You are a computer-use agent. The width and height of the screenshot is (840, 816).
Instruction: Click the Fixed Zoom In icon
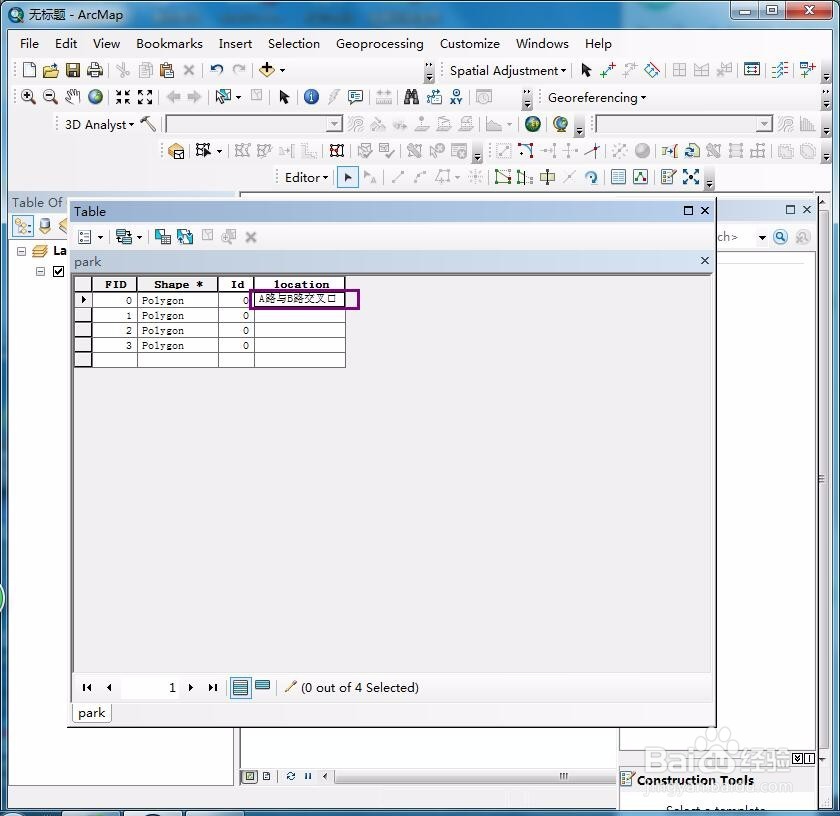(x=123, y=97)
